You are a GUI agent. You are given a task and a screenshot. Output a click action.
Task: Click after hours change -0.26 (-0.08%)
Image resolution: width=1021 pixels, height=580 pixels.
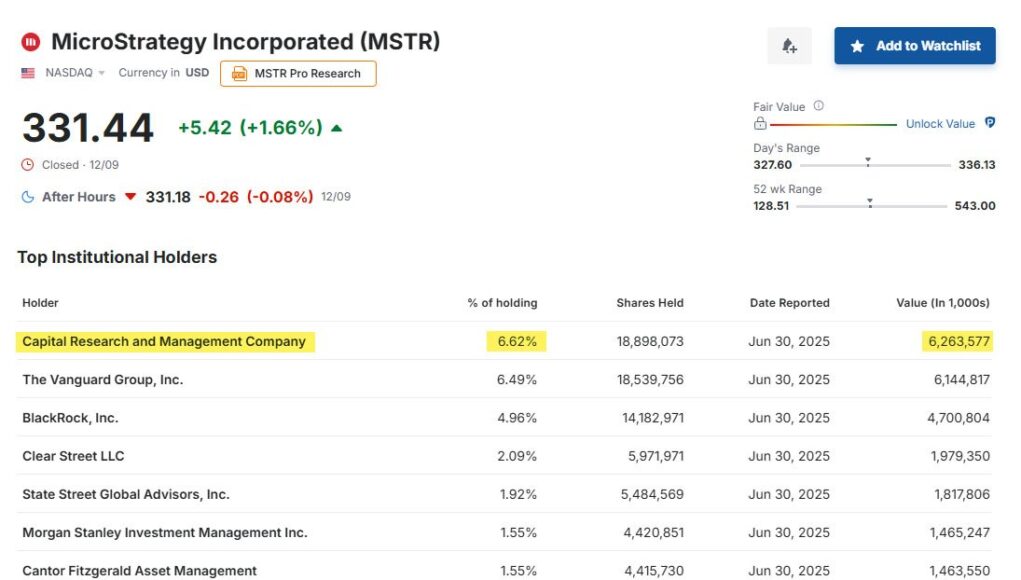tap(256, 197)
